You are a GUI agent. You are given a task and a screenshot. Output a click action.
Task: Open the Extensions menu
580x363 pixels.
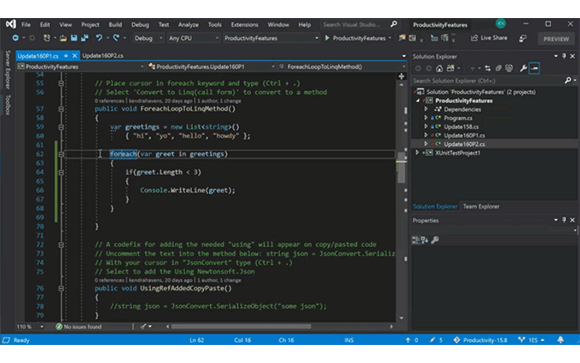tap(245, 25)
